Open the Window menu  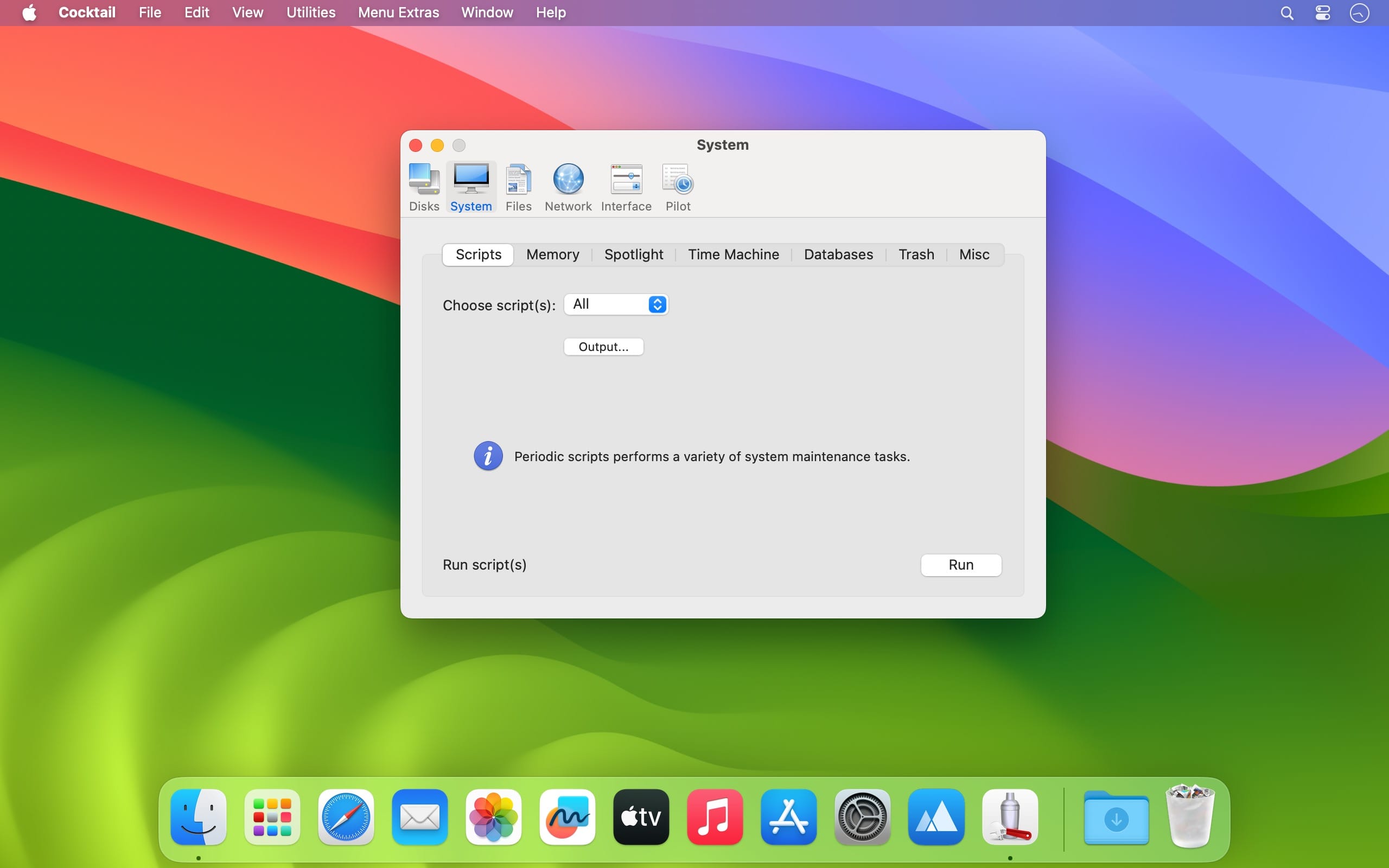click(487, 12)
